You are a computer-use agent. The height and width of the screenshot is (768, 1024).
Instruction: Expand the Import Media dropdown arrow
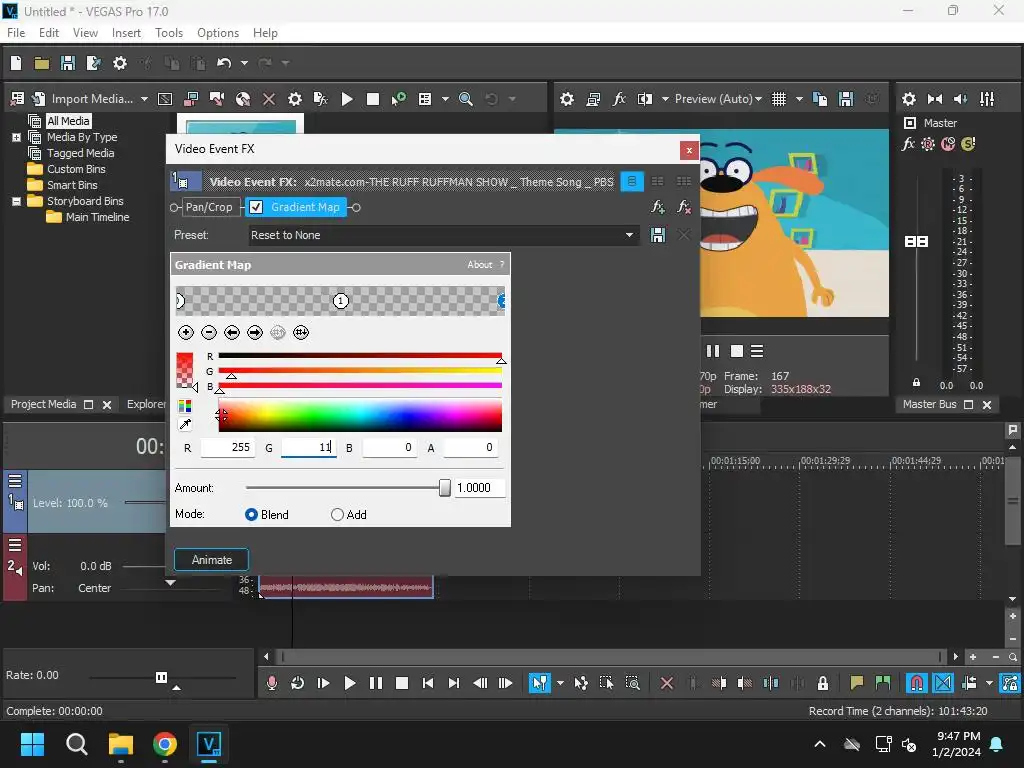tap(144, 99)
